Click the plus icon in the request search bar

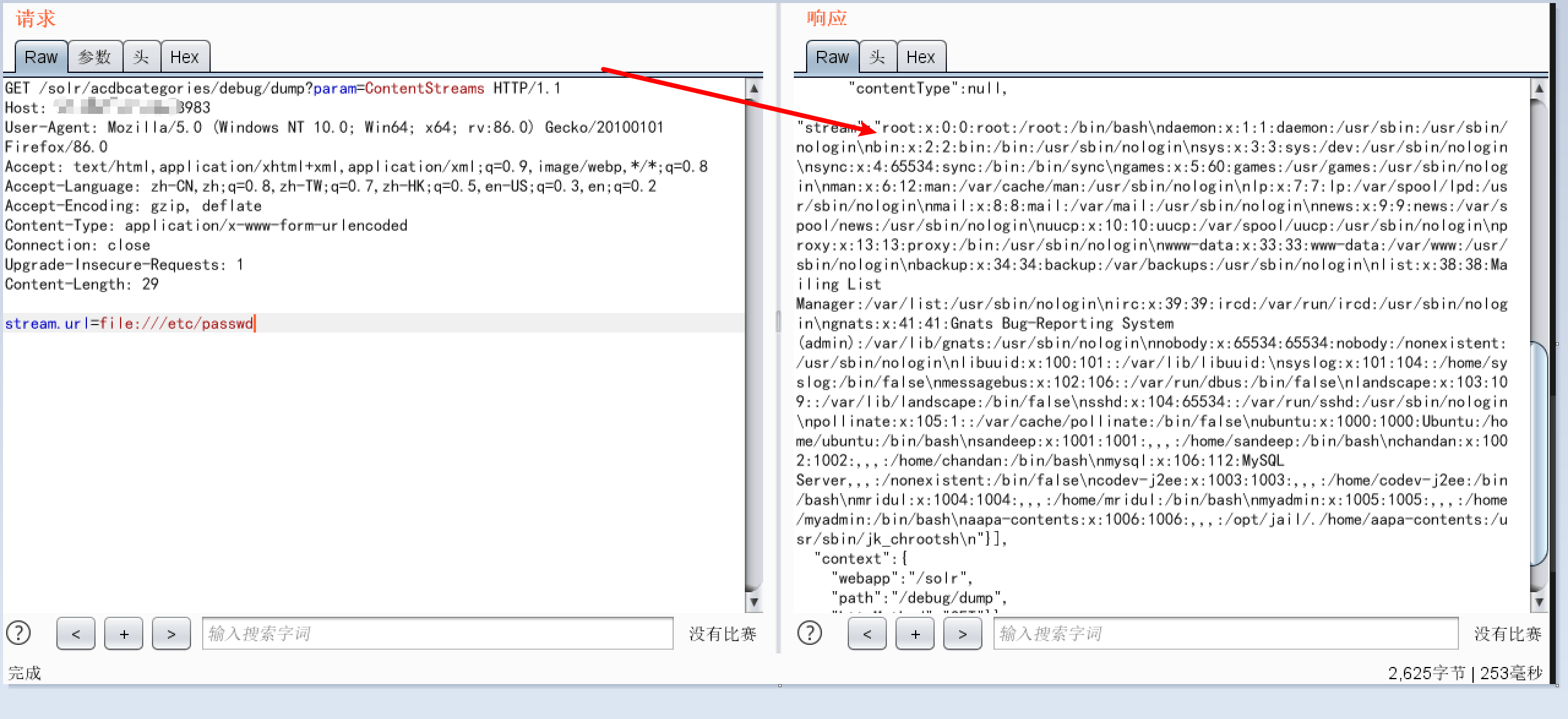pos(123,633)
